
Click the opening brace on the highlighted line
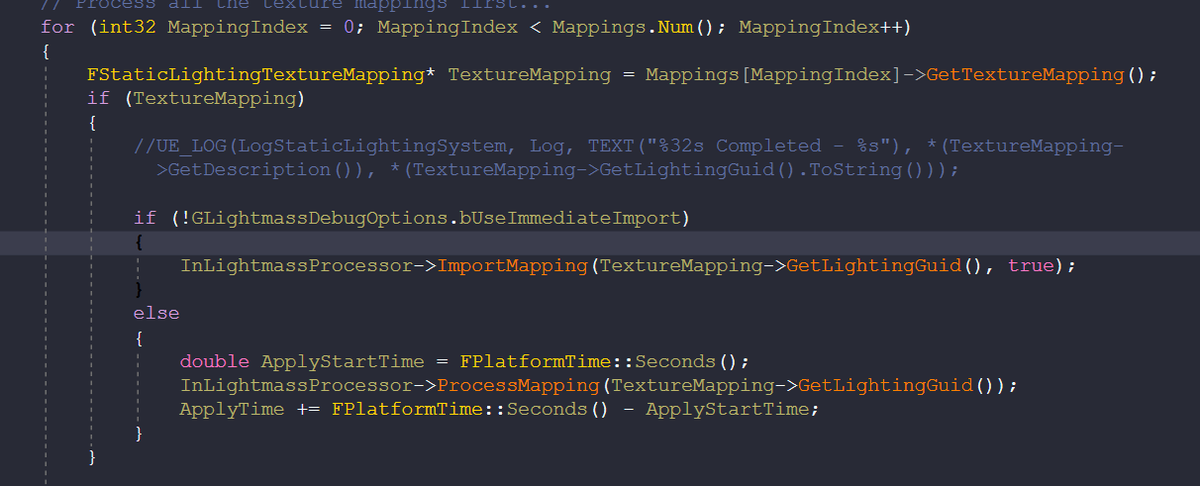tap(139, 242)
